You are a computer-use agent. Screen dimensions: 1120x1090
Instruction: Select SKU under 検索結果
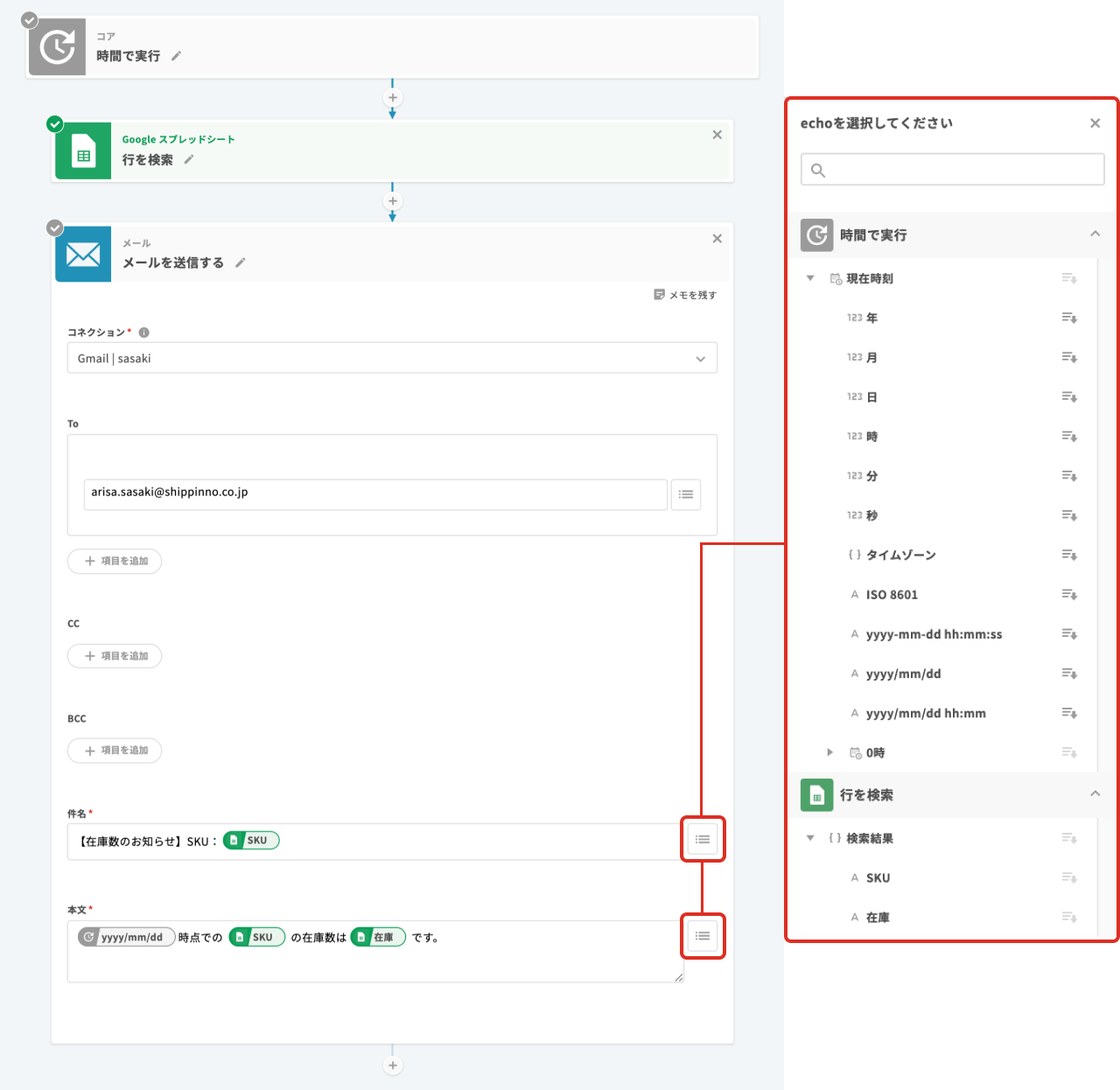[878, 878]
